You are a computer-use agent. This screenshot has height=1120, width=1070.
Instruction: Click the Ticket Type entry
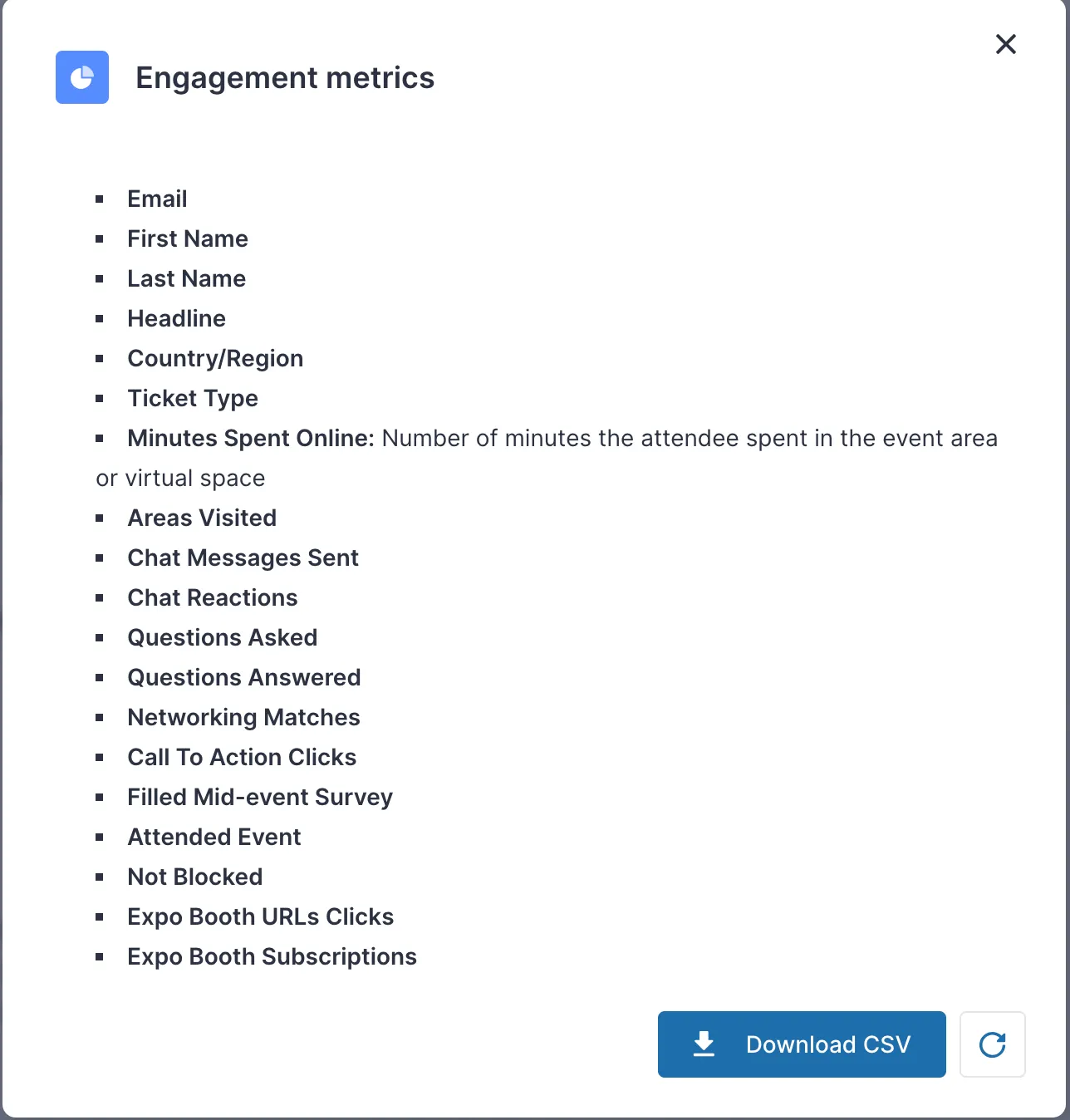tap(193, 399)
